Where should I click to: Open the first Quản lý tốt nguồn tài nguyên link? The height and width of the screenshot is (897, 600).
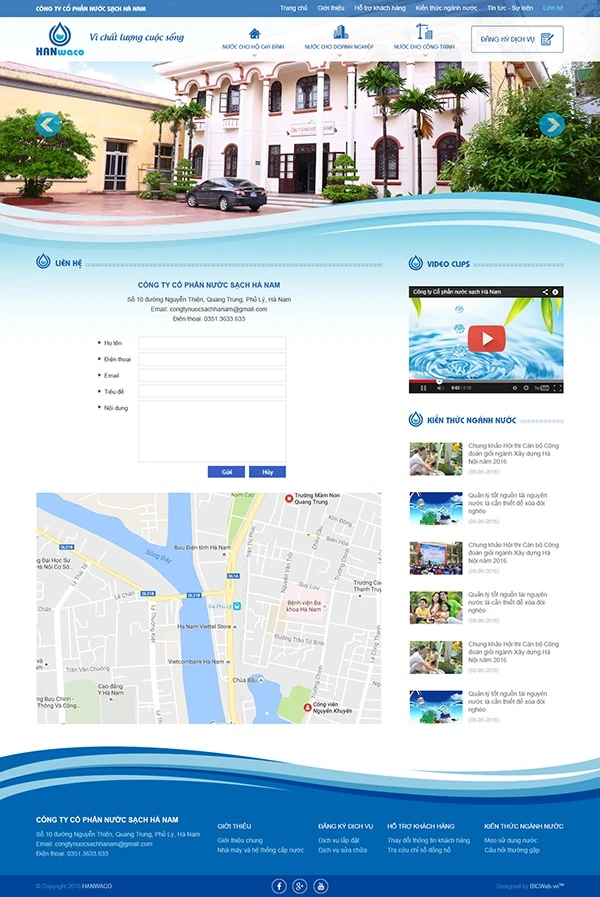point(508,503)
